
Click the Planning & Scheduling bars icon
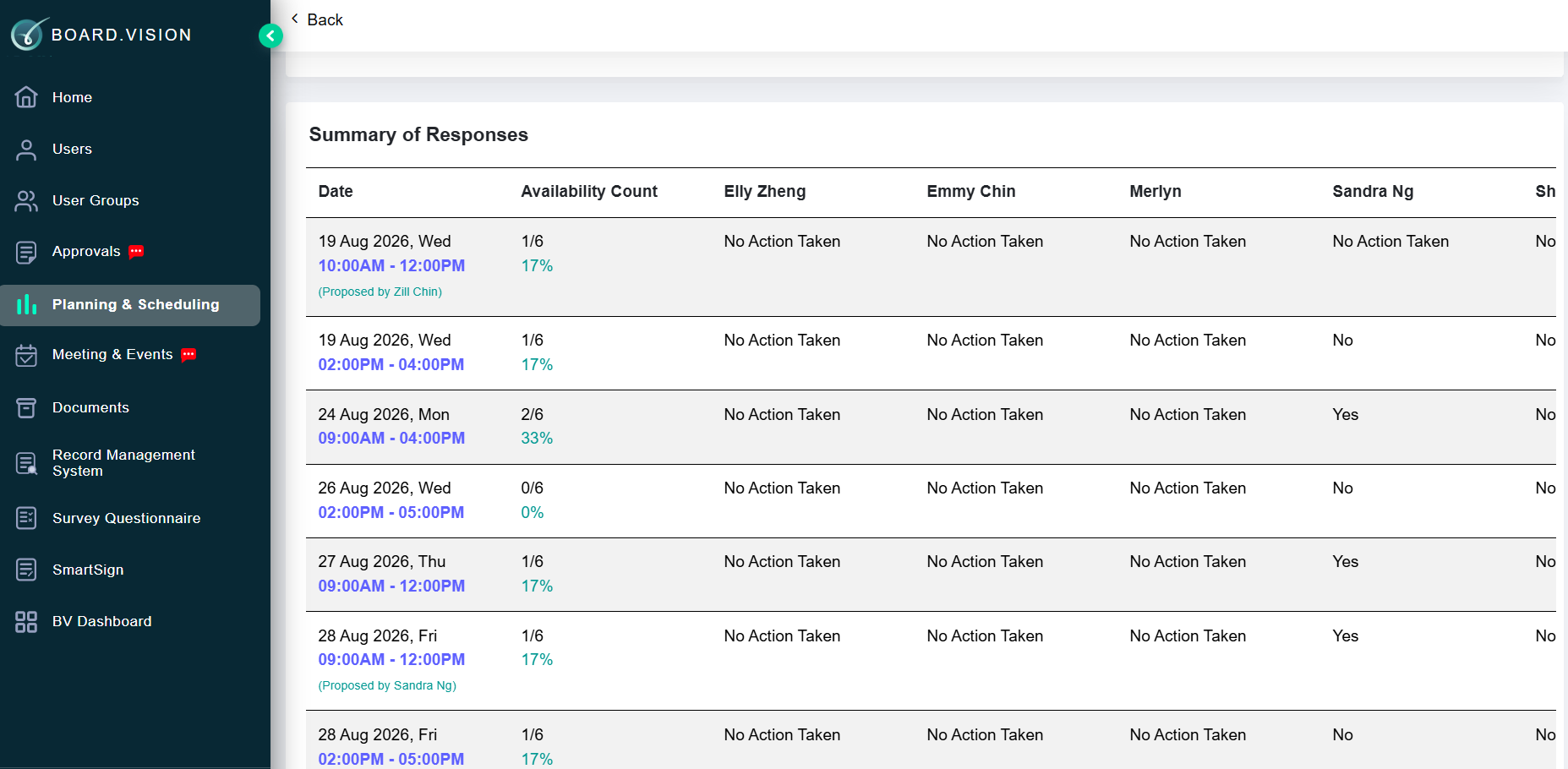[x=26, y=304]
